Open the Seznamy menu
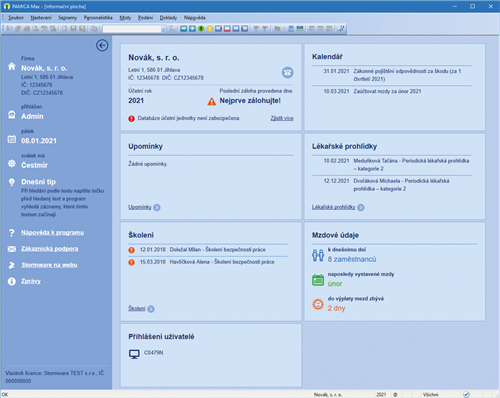 tap(67, 18)
